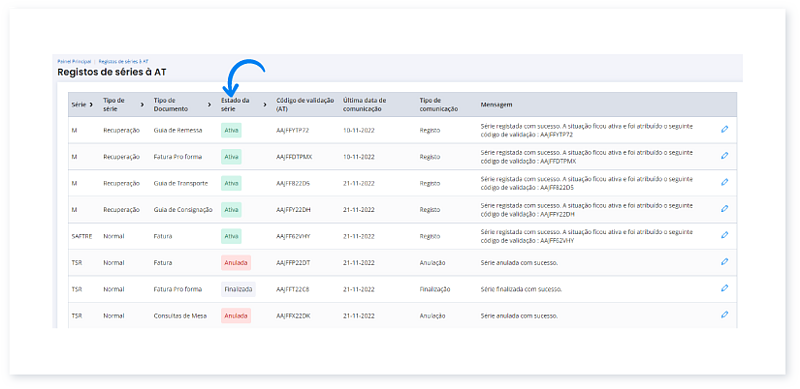Select the Última data de comunicação header

point(365,105)
